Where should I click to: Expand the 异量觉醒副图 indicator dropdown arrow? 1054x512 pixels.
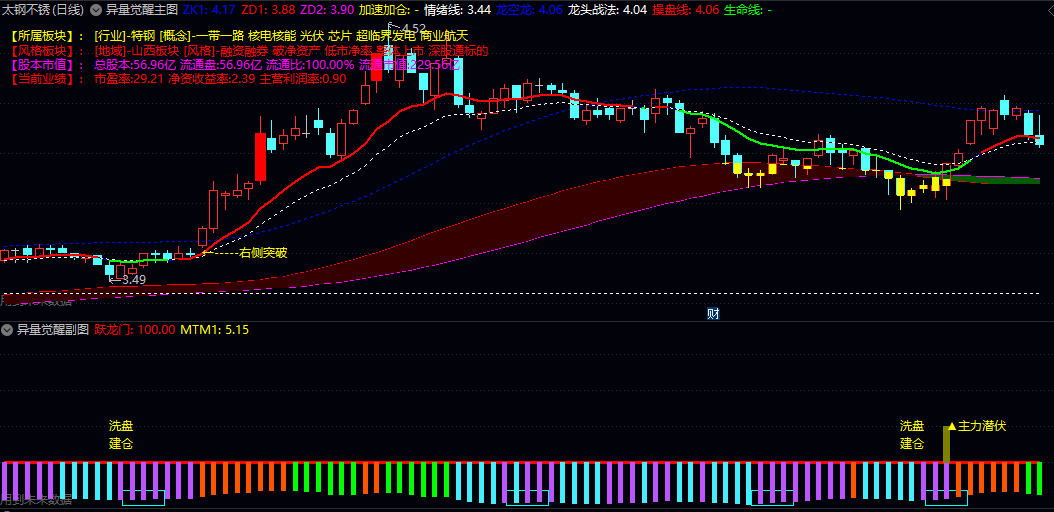(x=7, y=329)
